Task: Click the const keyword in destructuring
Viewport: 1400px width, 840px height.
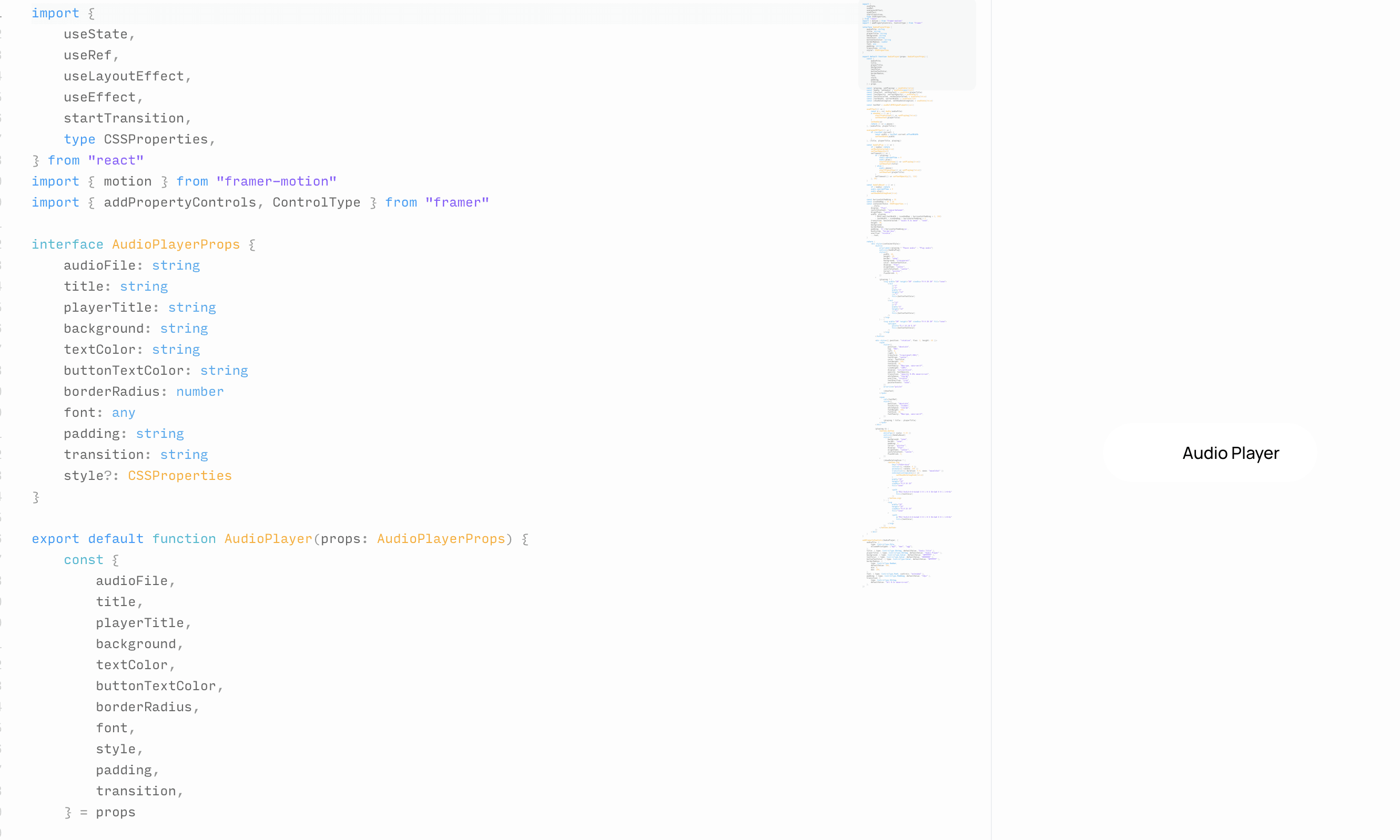Action: pyautogui.click(x=83, y=559)
